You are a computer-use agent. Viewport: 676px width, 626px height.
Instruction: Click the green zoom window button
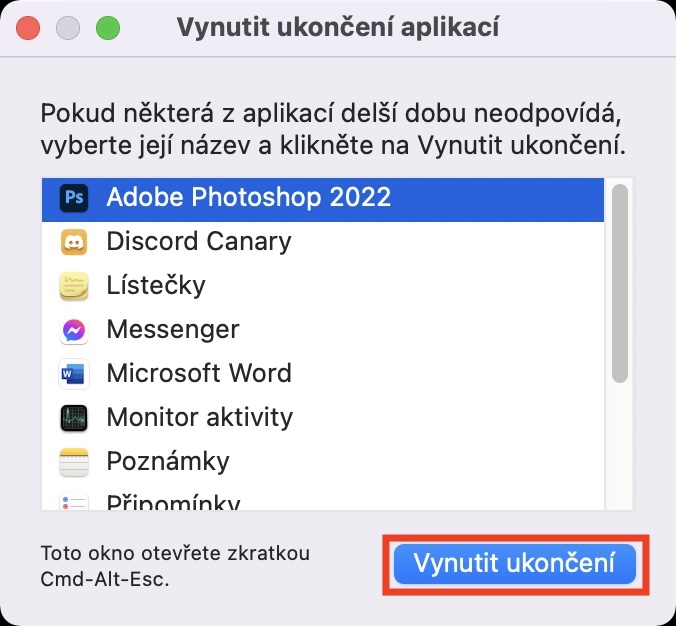107,27
